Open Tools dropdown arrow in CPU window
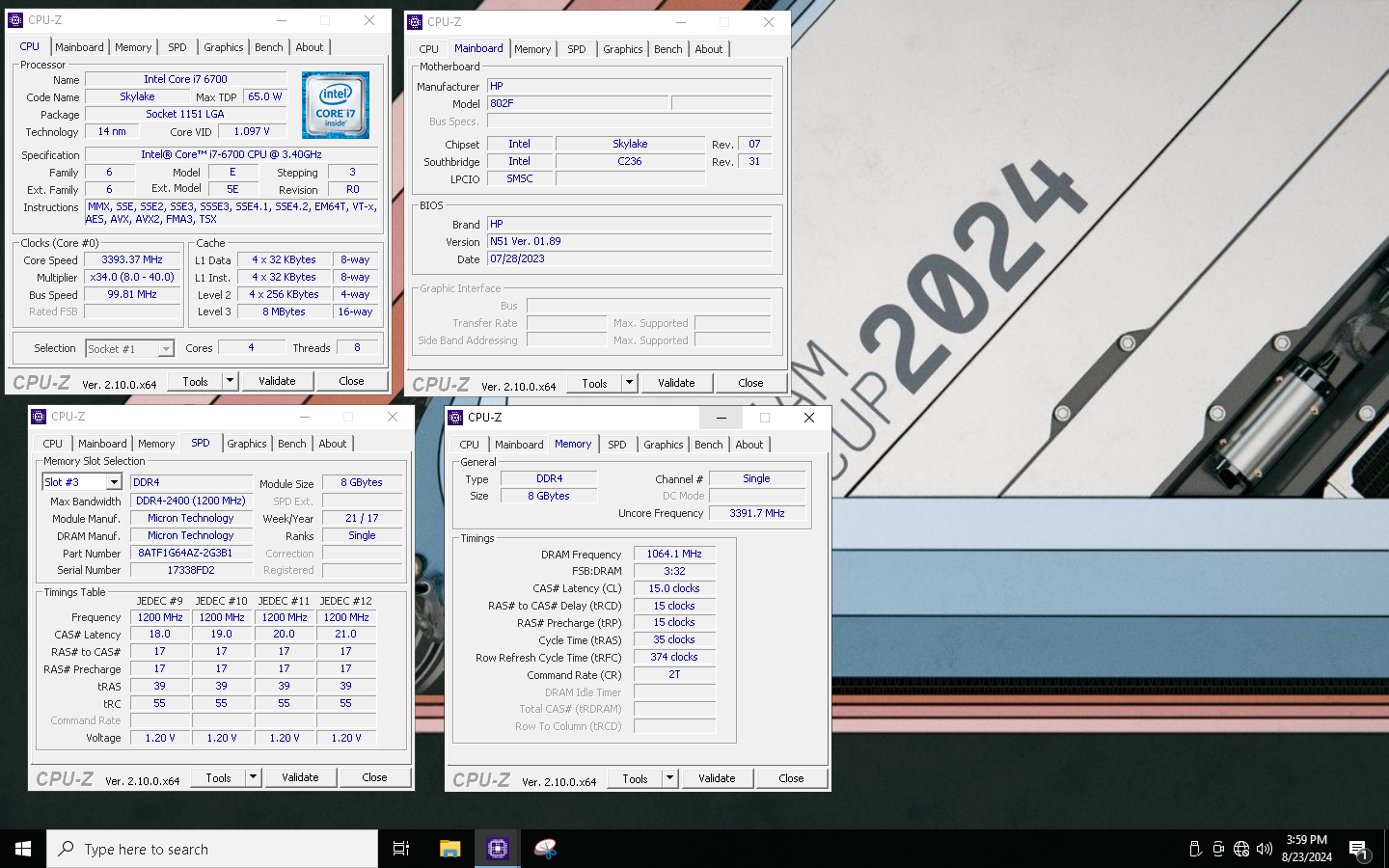The width and height of the screenshot is (1389, 868). pos(230,381)
